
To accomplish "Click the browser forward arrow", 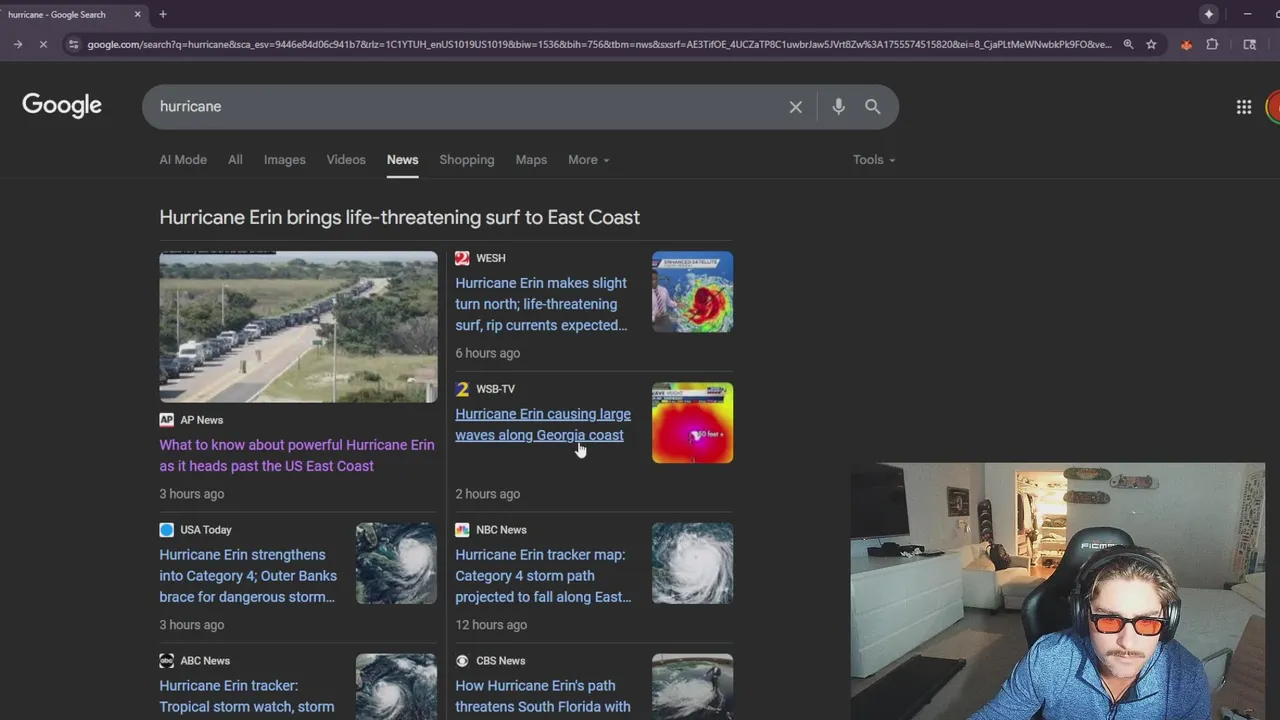I will [17, 44].
